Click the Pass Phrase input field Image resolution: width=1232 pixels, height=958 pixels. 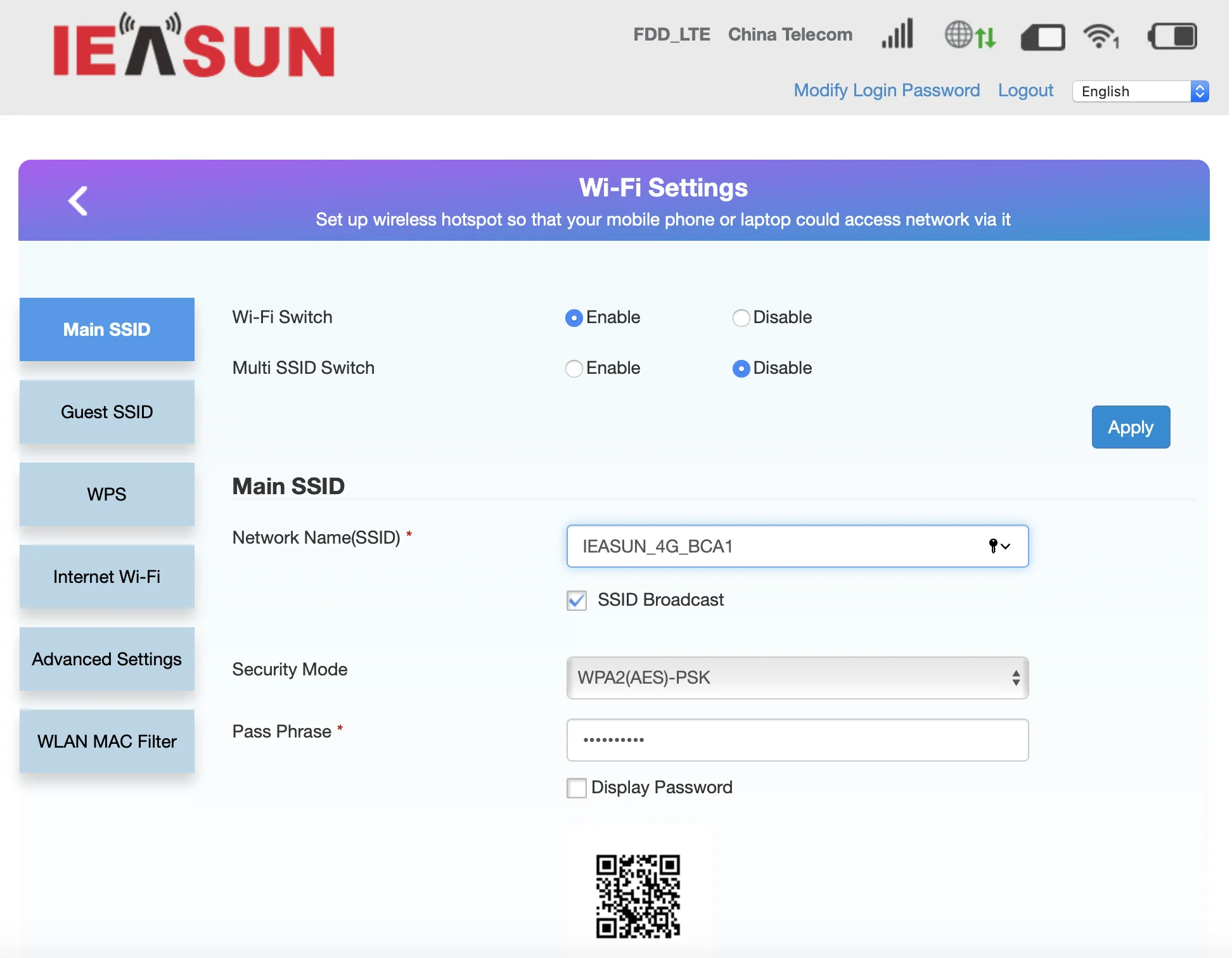[x=797, y=740]
